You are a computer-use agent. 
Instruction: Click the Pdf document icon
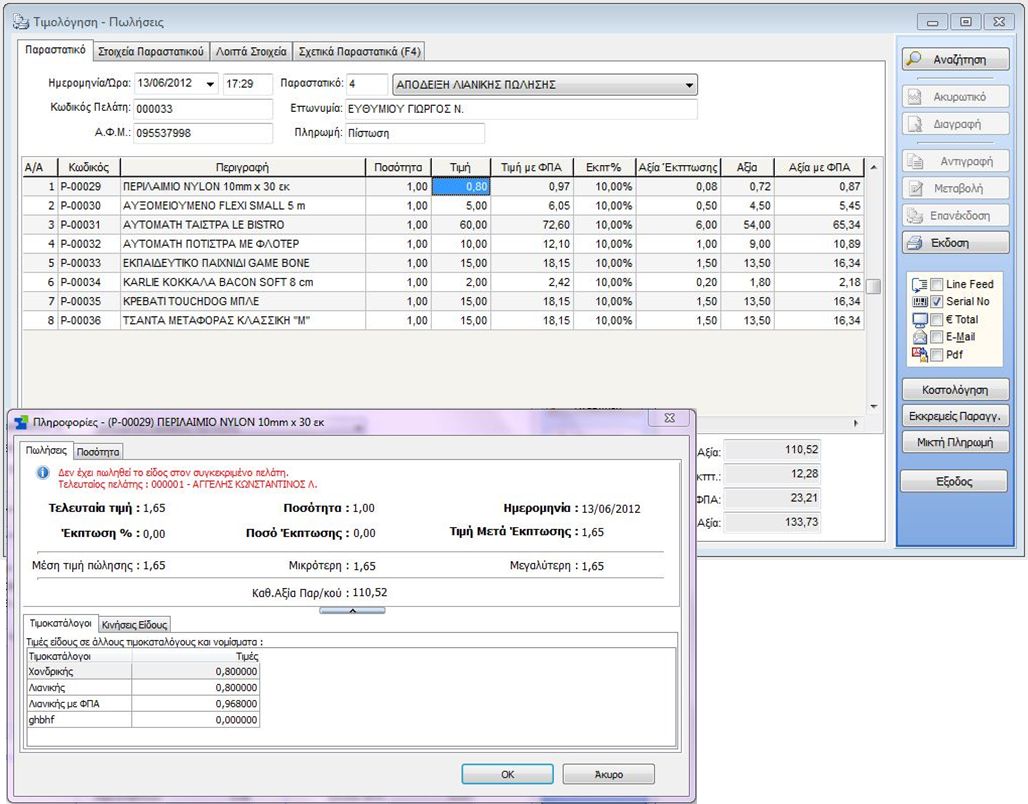pyautogui.click(x=920, y=355)
